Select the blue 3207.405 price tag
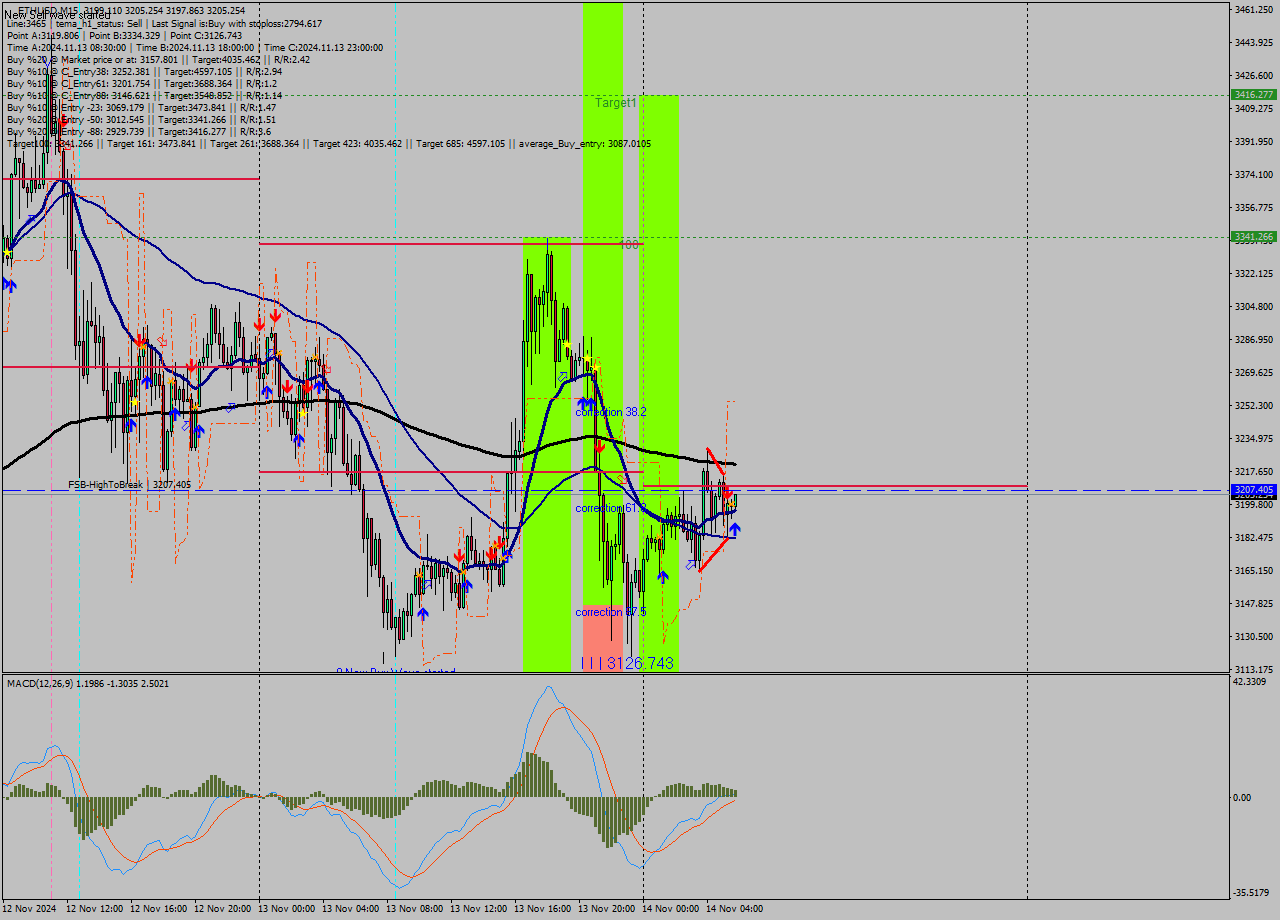 click(x=1253, y=490)
